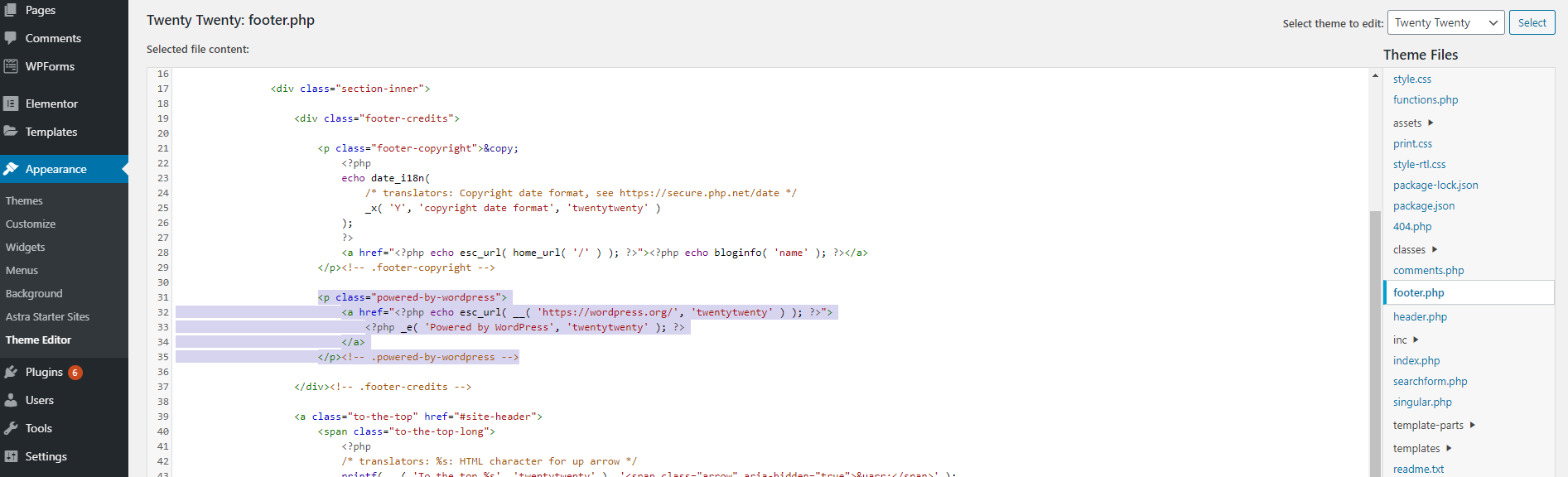Click the Pages icon in sidebar
Screen dimensions: 1568x477
pyautogui.click(x=11, y=10)
